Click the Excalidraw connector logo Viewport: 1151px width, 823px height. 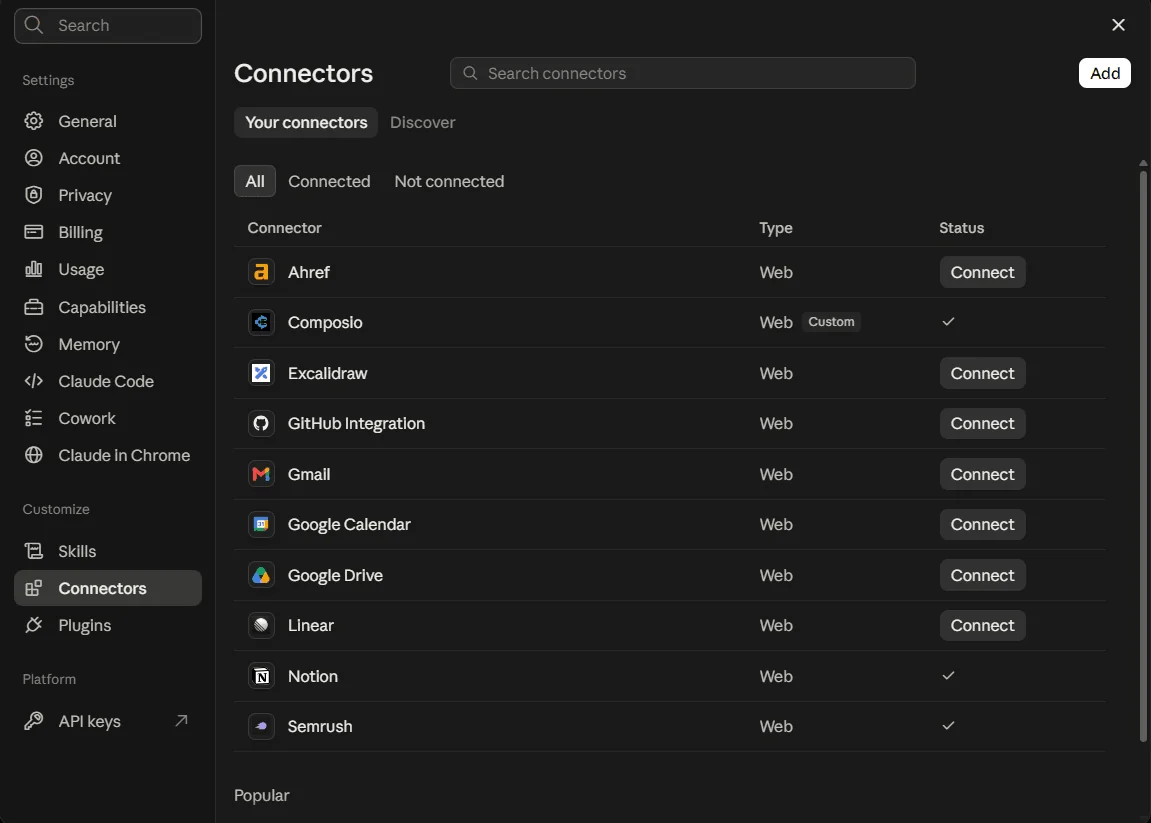point(261,373)
